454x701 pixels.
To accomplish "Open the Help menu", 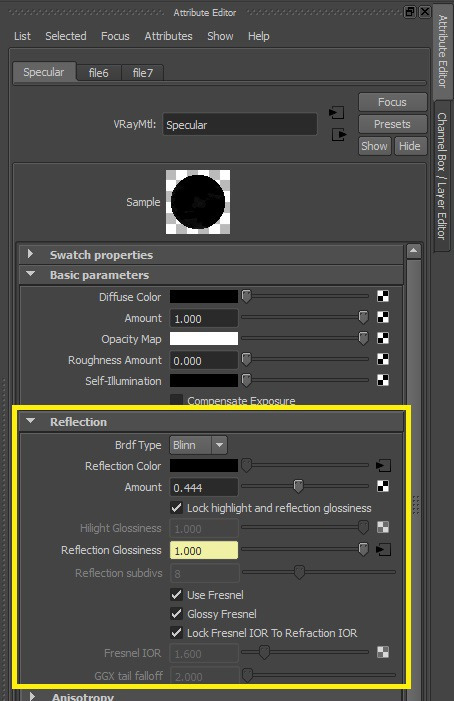I will point(259,36).
